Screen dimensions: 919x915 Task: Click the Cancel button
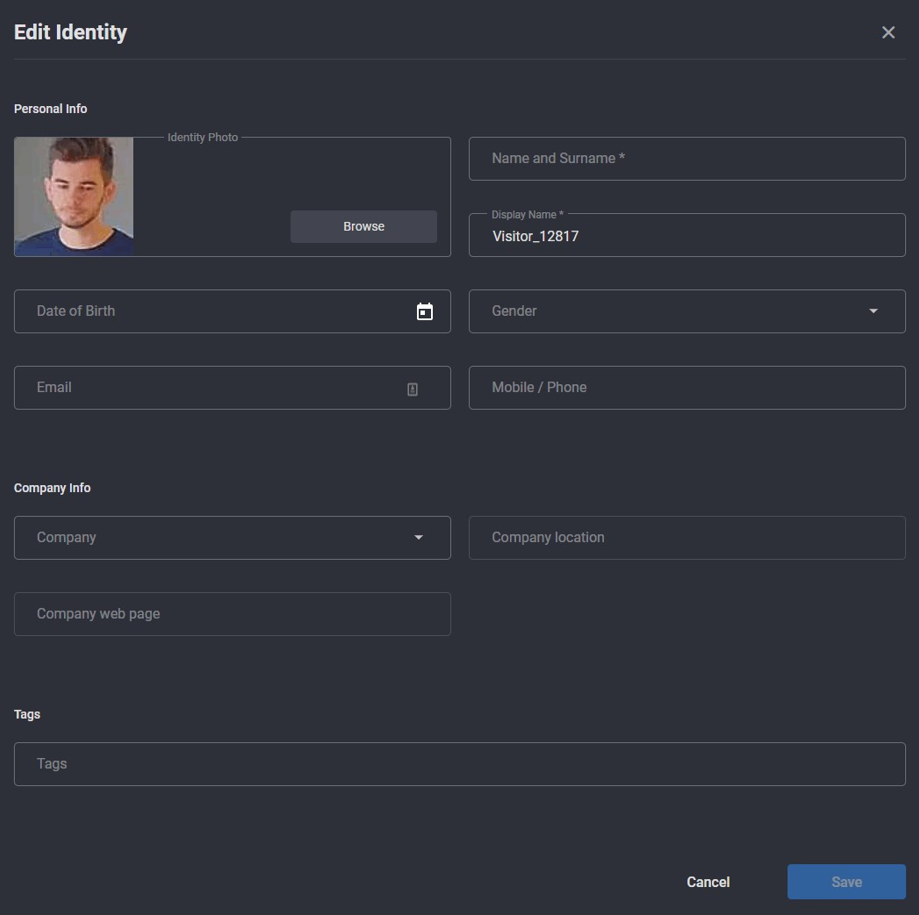coord(708,882)
